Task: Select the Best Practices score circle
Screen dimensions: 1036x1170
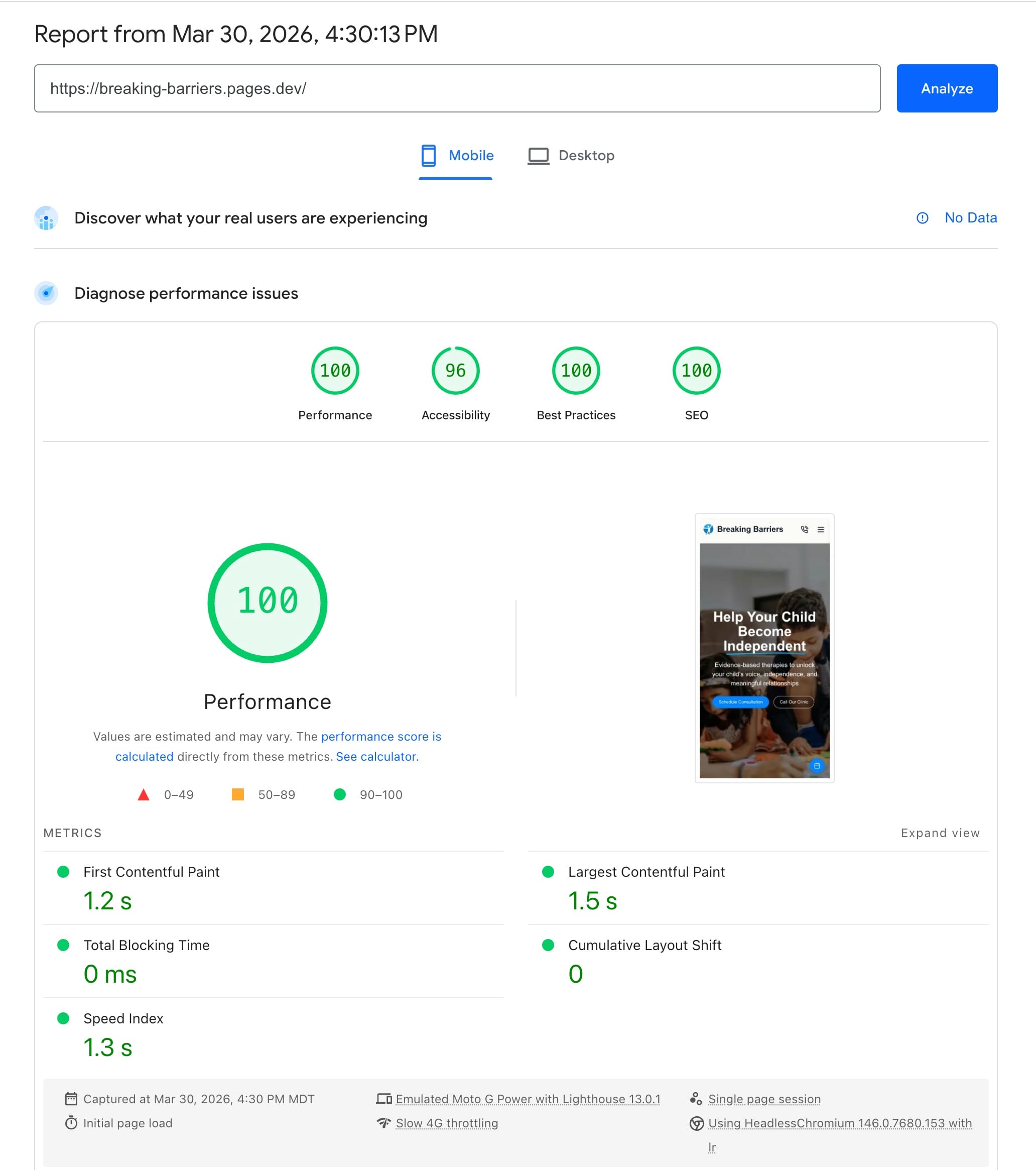Action: pyautogui.click(x=576, y=371)
